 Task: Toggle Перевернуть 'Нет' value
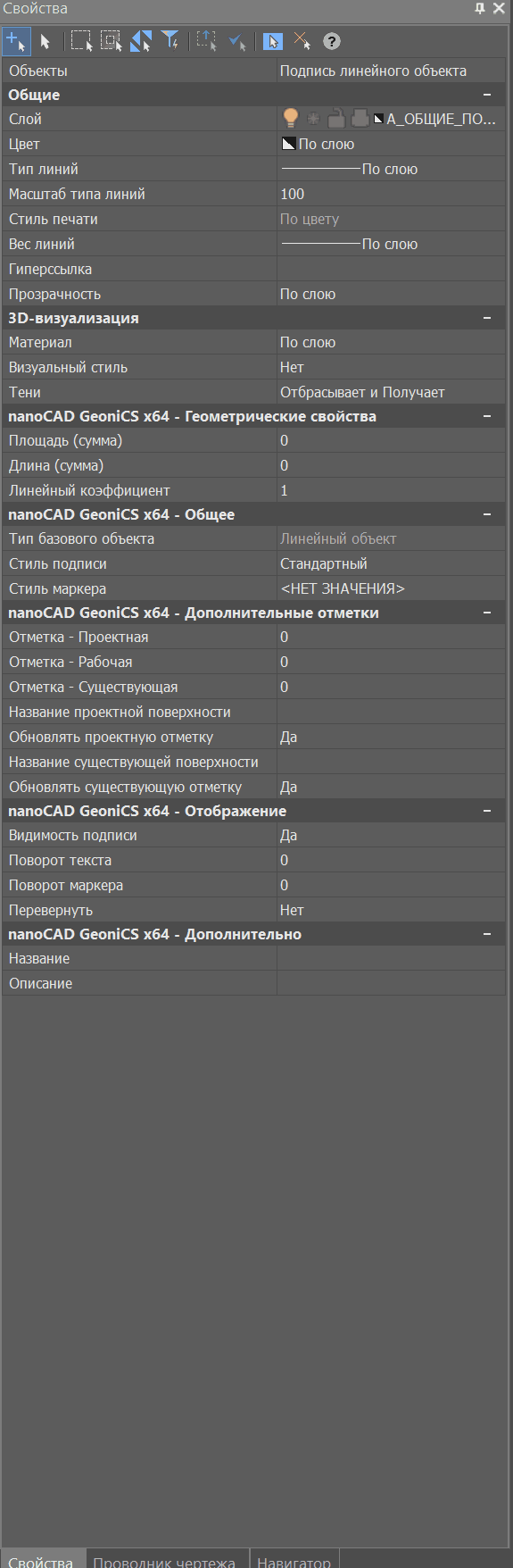click(391, 910)
